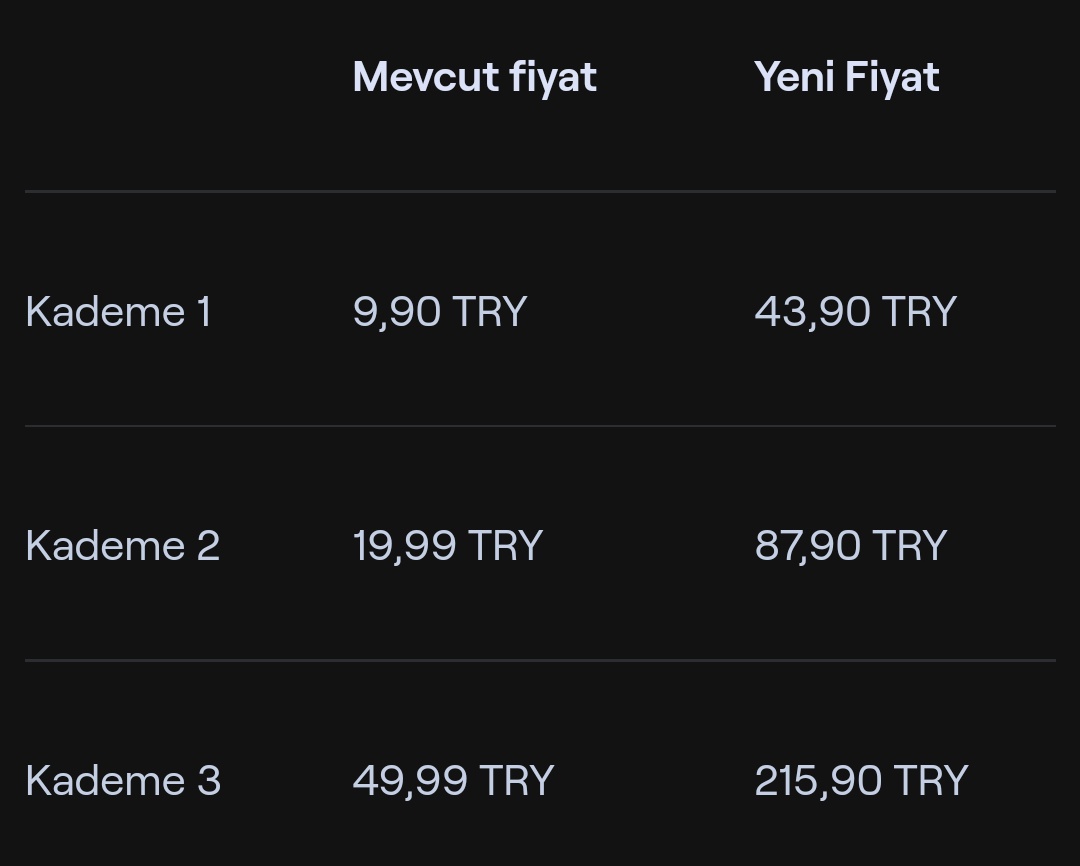Viewport: 1080px width, 866px height.
Task: Click the divider between Kademe 2 and 3
Action: [x=540, y=660]
